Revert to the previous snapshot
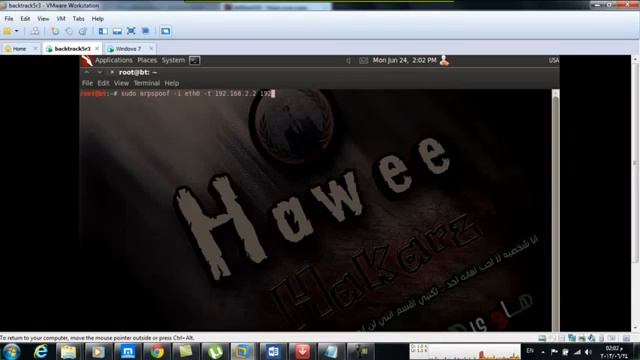Screen dimensions: 640x360 [x=69, y=31]
